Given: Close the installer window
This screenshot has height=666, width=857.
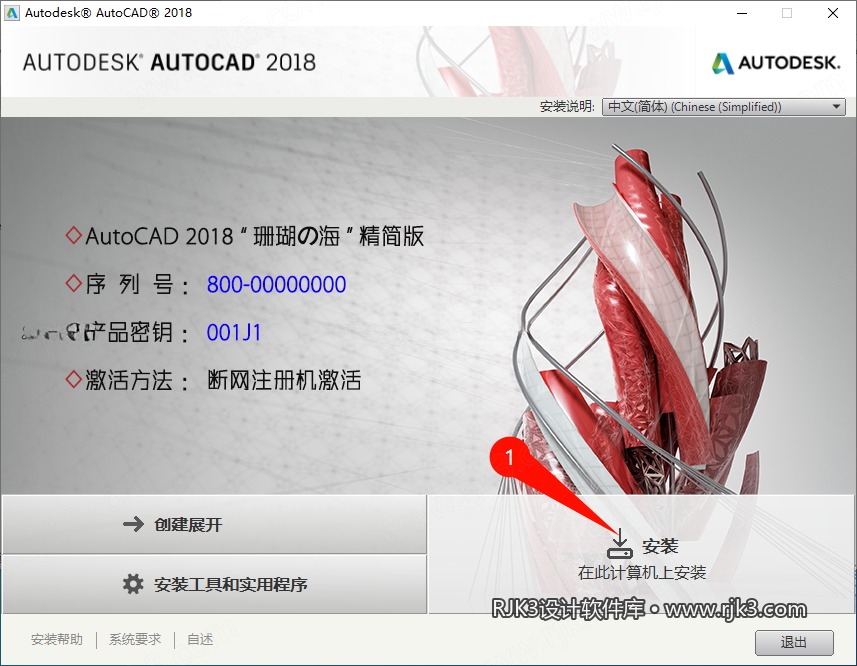Looking at the screenshot, I should click(833, 13).
